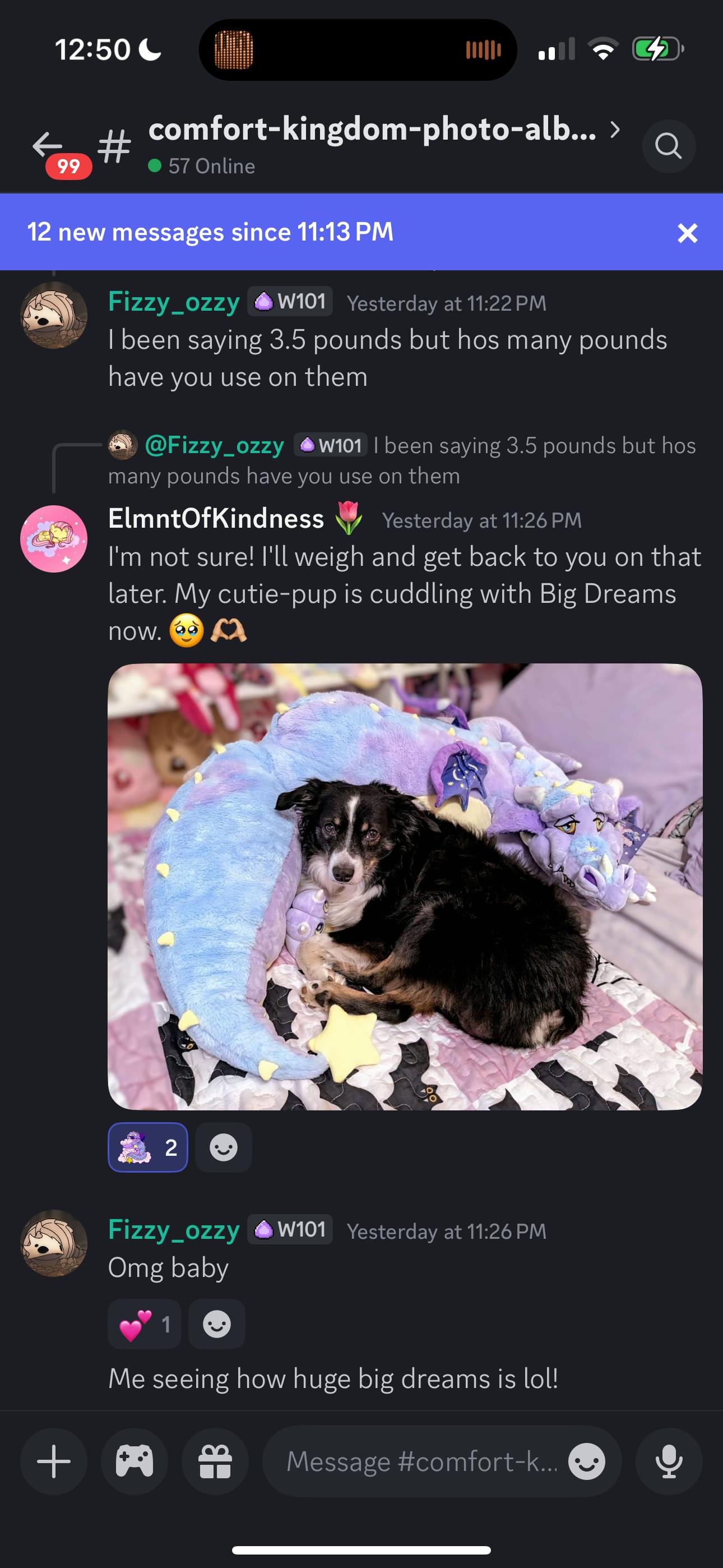
Task: Open ElmntOfKindness username profile
Action: [x=216, y=519]
